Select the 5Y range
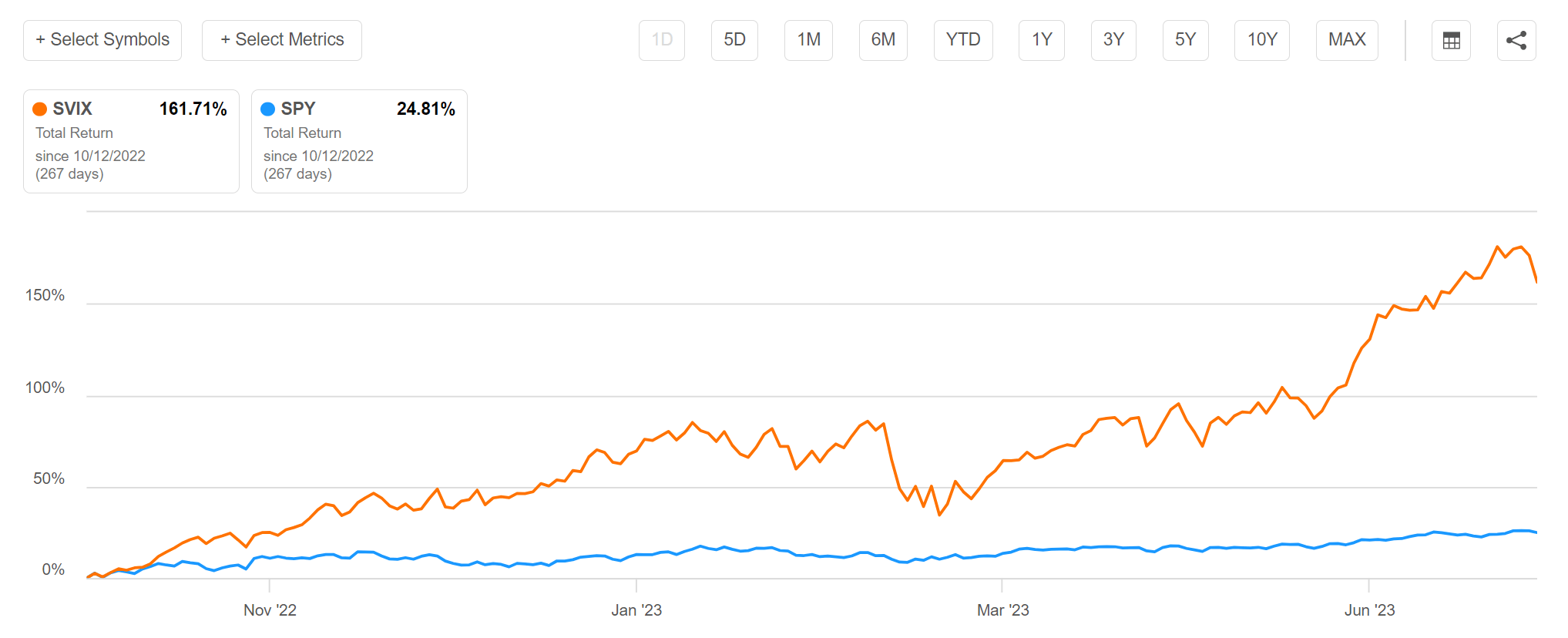 coord(1185,40)
